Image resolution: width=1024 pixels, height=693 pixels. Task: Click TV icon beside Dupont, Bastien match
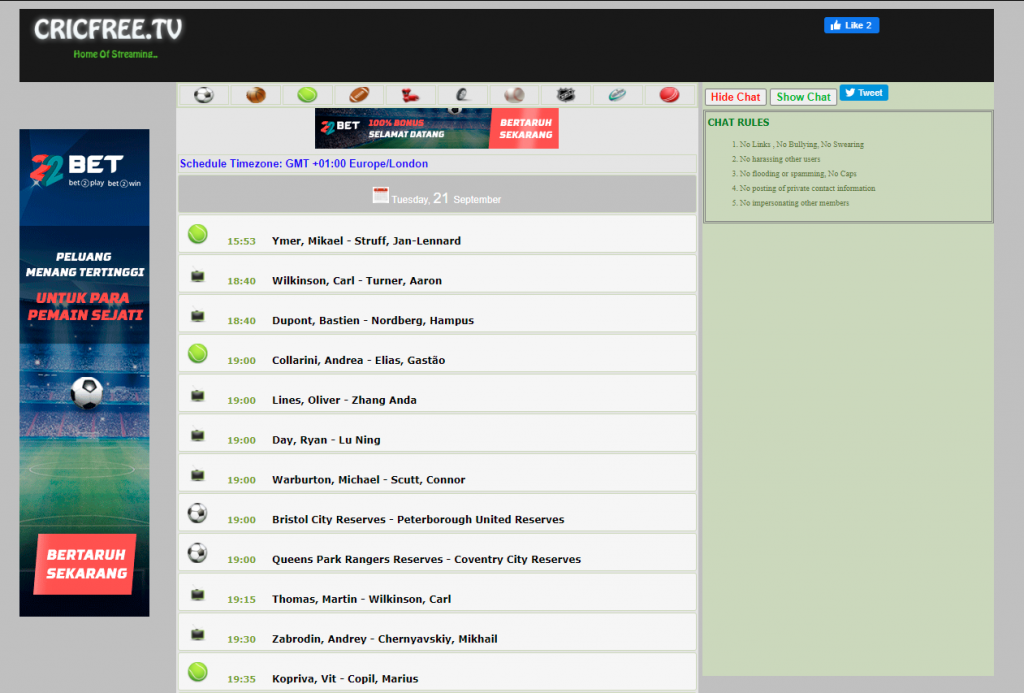click(x=198, y=316)
